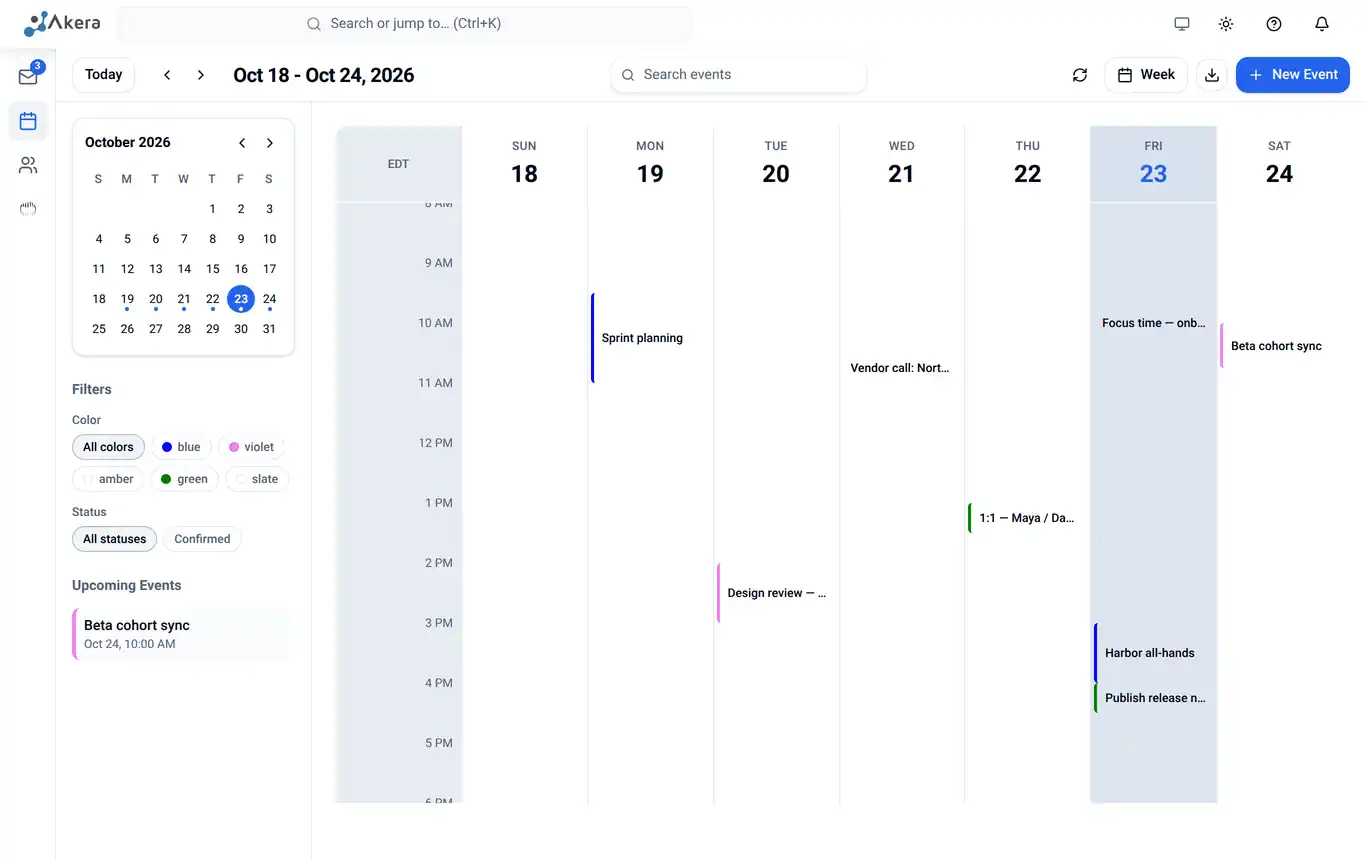The image size is (1366, 860).
Task: Toggle the light theme sun icon
Action: pos(1226,24)
